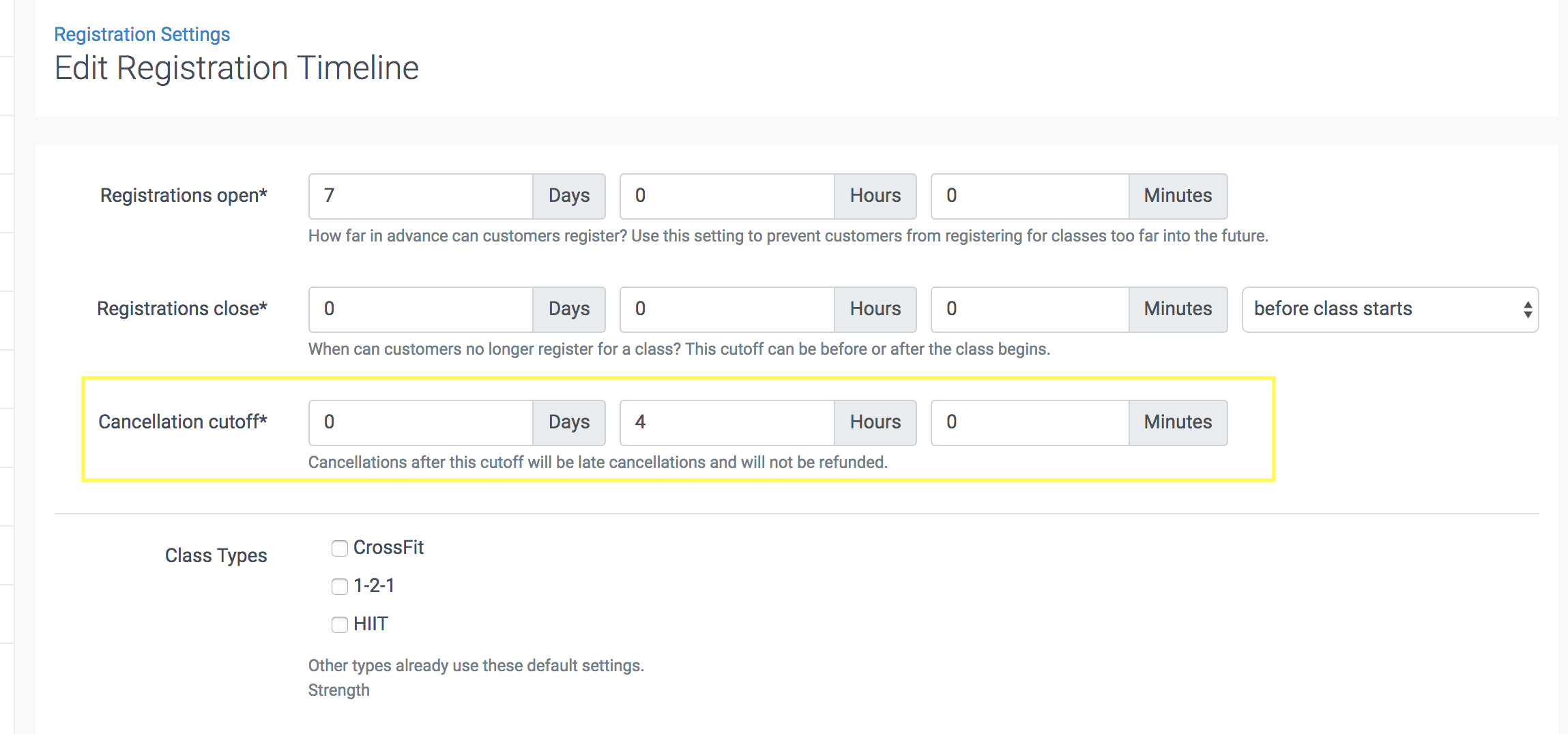Check the 1-2-1 class type

[340, 587]
